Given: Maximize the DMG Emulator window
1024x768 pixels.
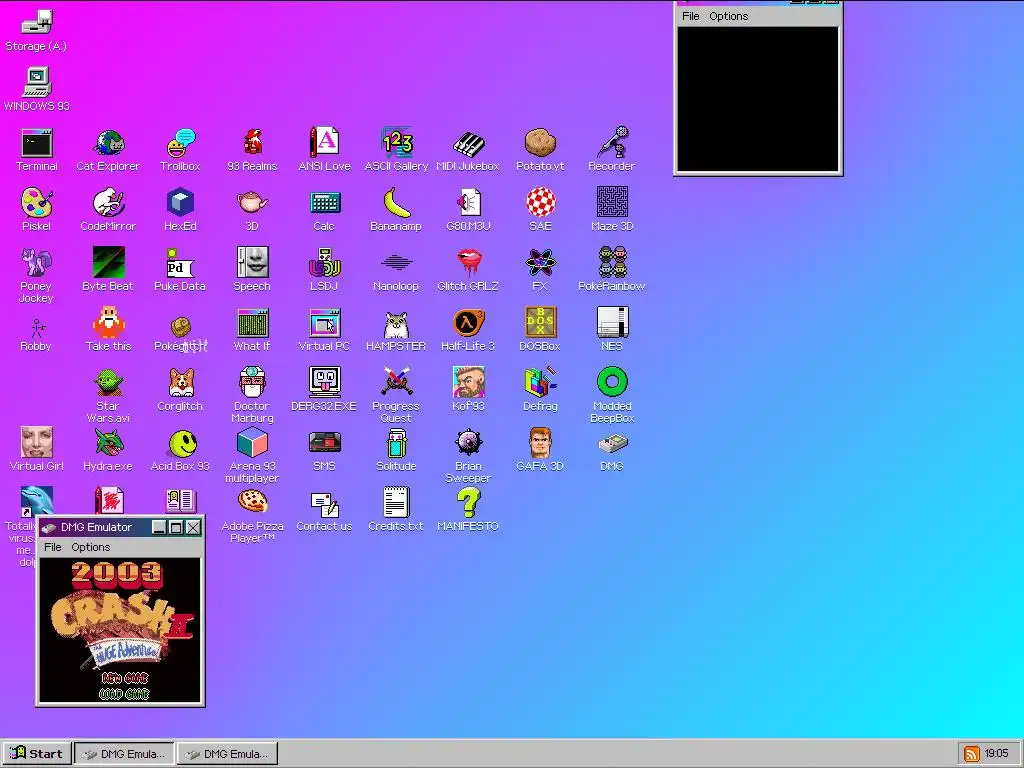Looking at the screenshot, I should pyautogui.click(x=176, y=527).
